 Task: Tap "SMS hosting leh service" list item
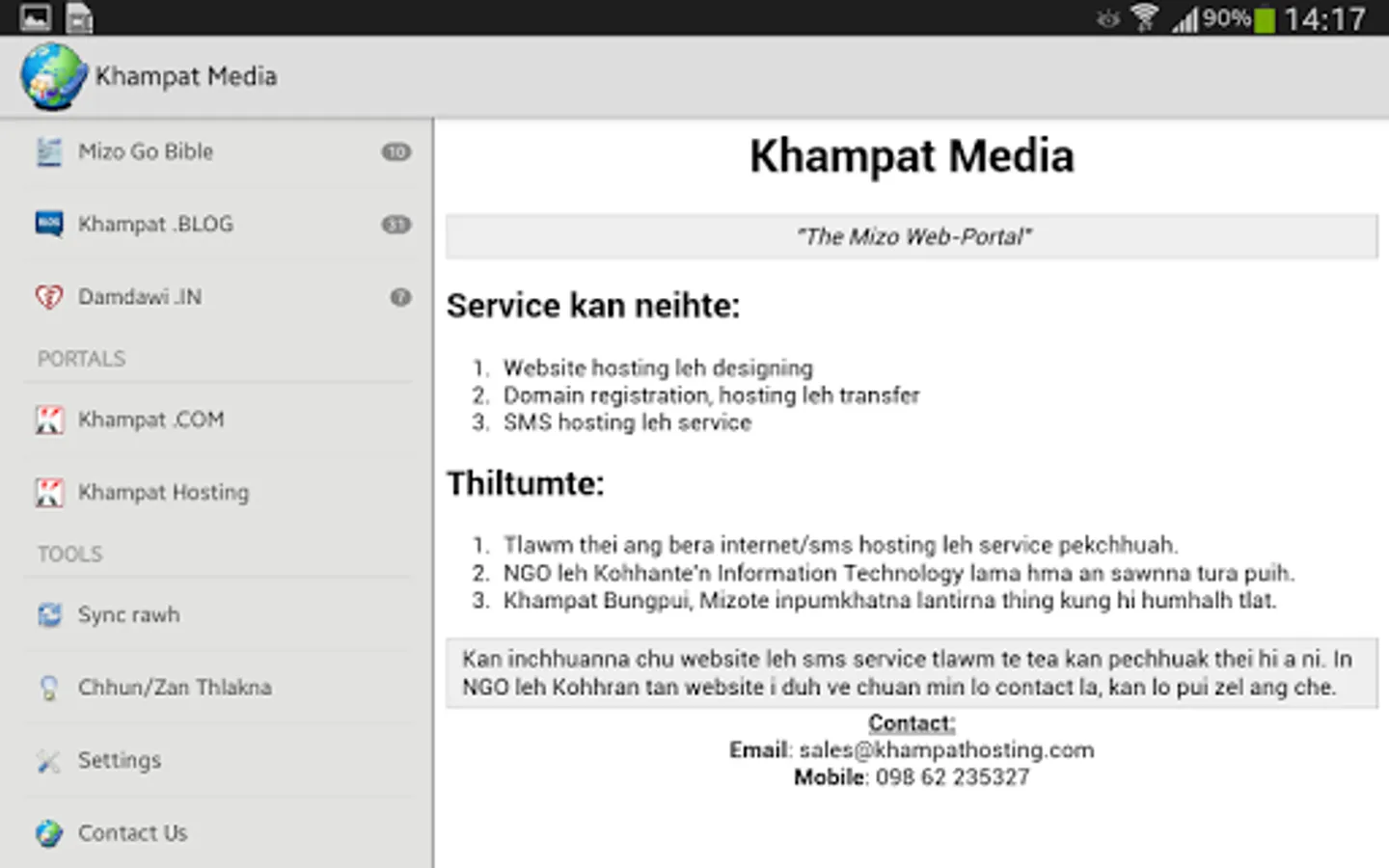[x=627, y=422]
